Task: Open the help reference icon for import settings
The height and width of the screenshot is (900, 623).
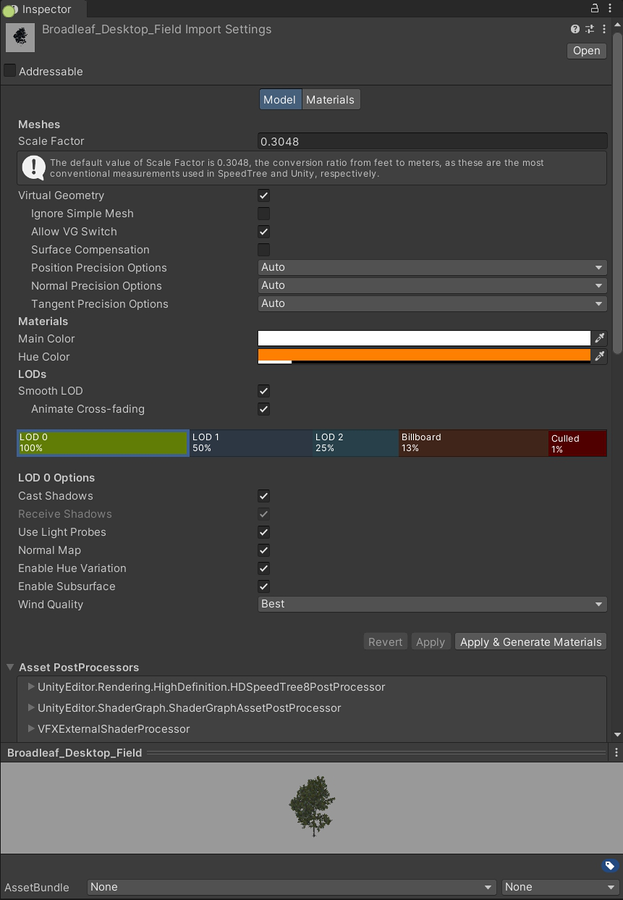Action: tap(575, 29)
